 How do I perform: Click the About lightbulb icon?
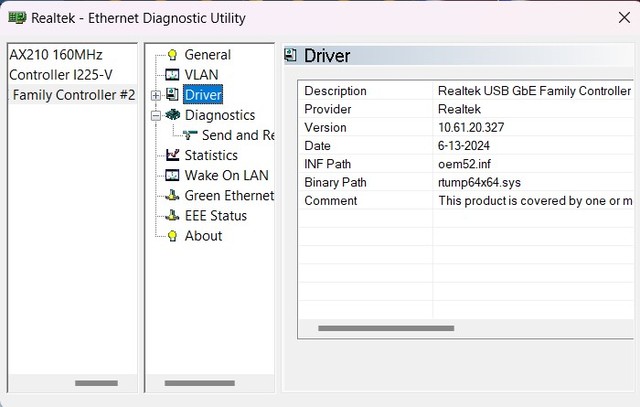(172, 236)
